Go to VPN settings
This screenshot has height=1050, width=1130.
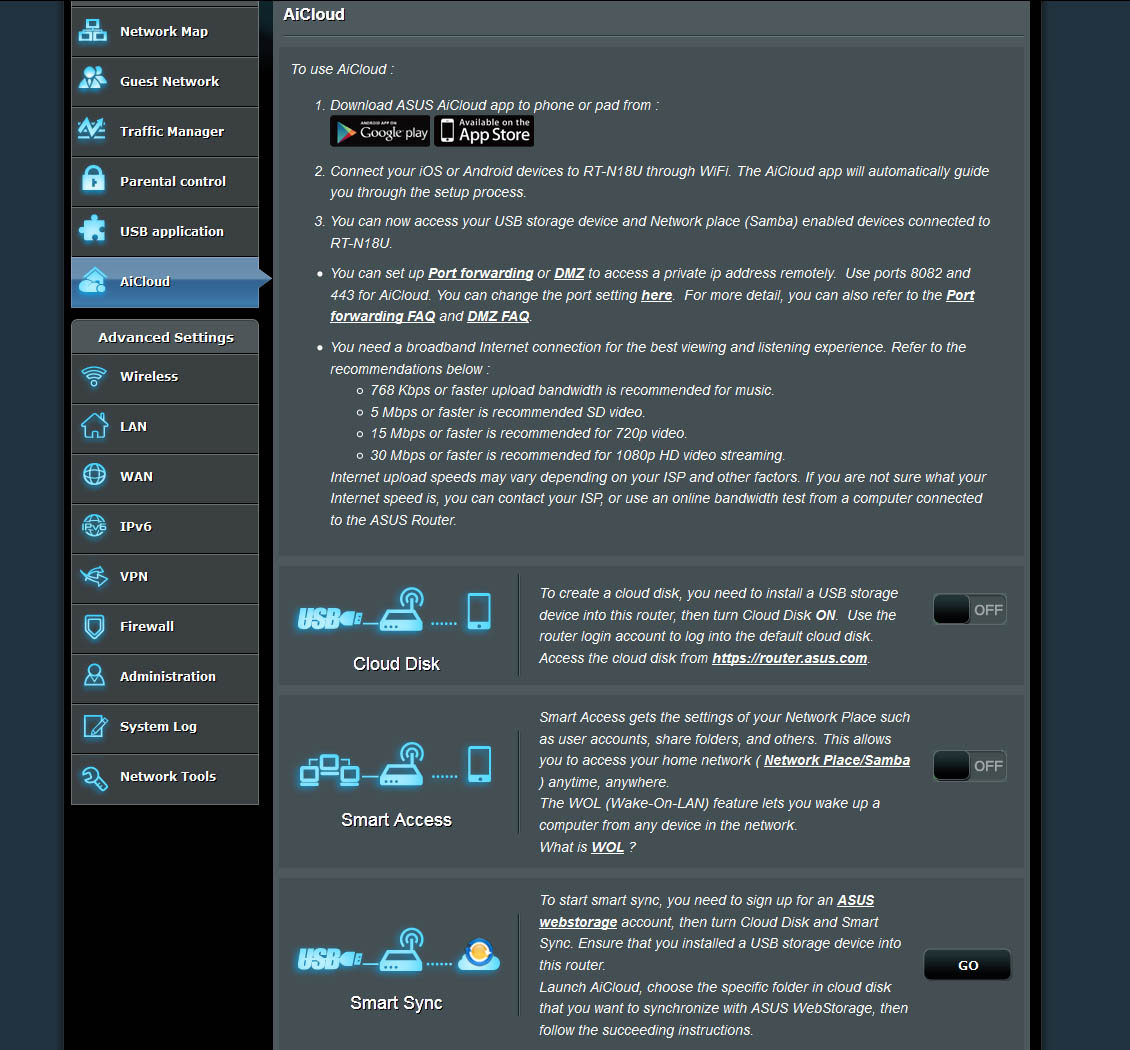tap(165, 577)
